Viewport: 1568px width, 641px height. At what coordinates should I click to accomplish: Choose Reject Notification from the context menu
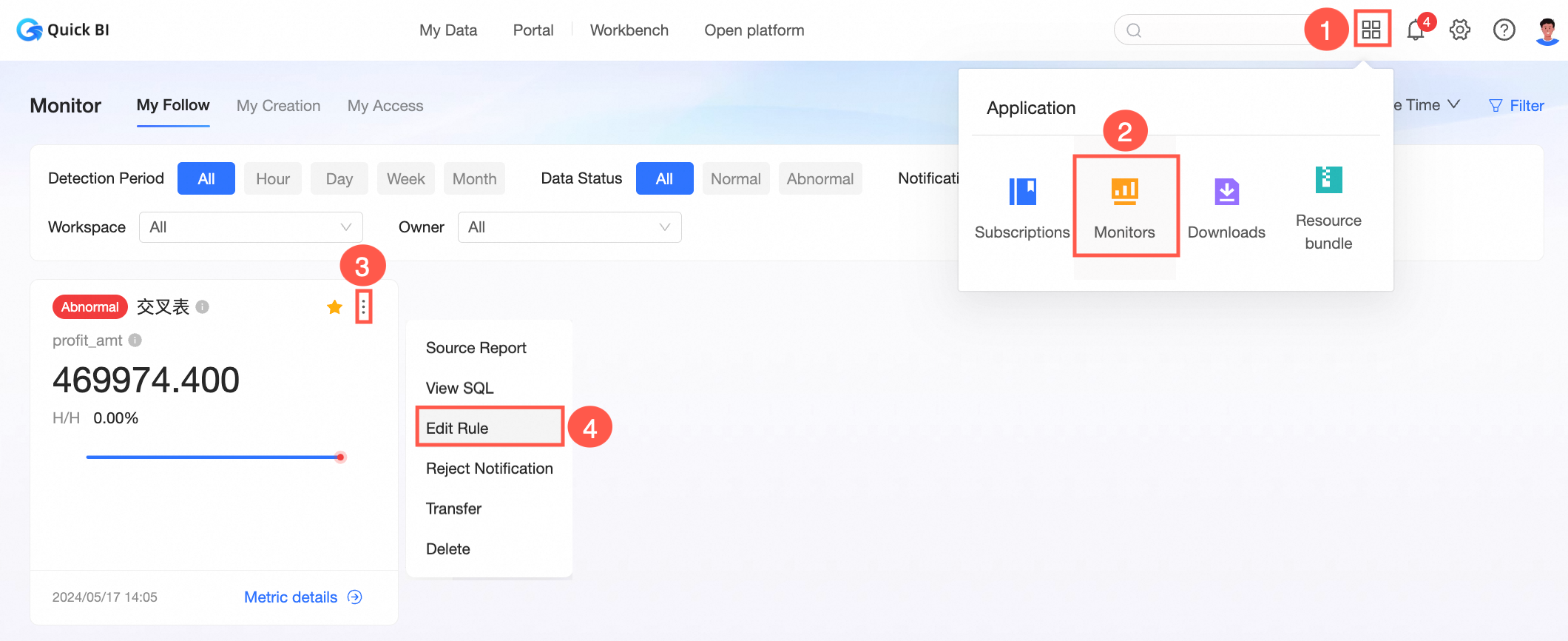pyautogui.click(x=490, y=469)
